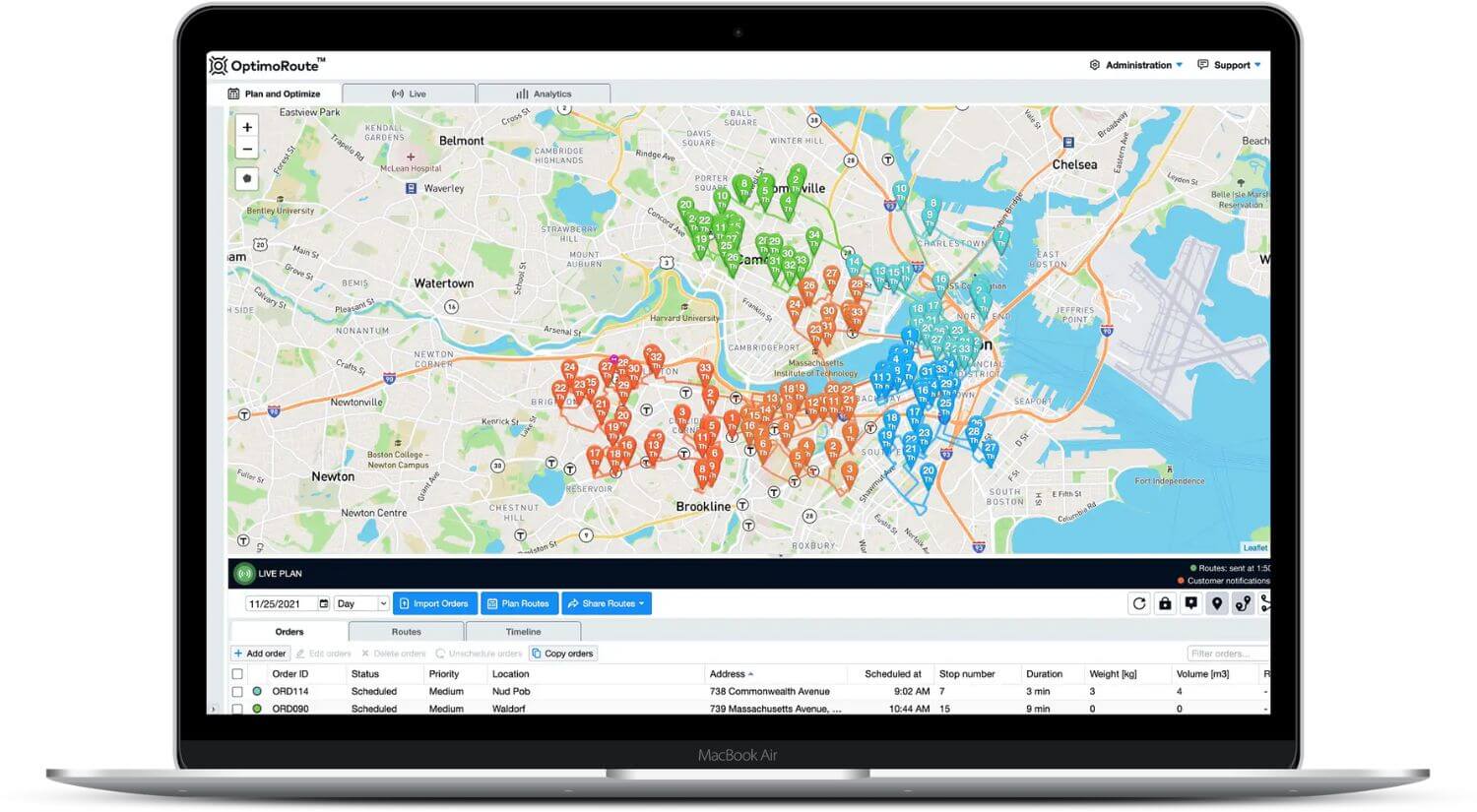Select the checkbox for order ORD090
1477x812 pixels.
pyautogui.click(x=237, y=708)
